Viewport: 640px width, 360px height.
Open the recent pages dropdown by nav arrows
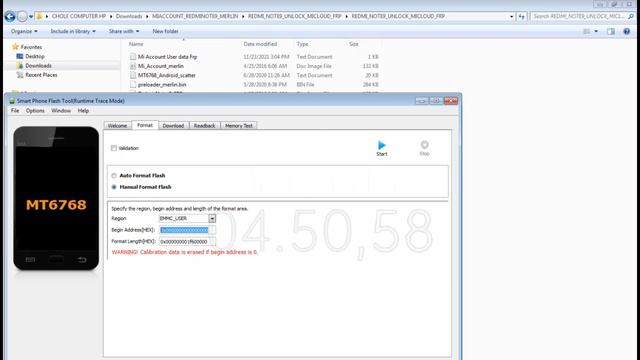pos(31,17)
